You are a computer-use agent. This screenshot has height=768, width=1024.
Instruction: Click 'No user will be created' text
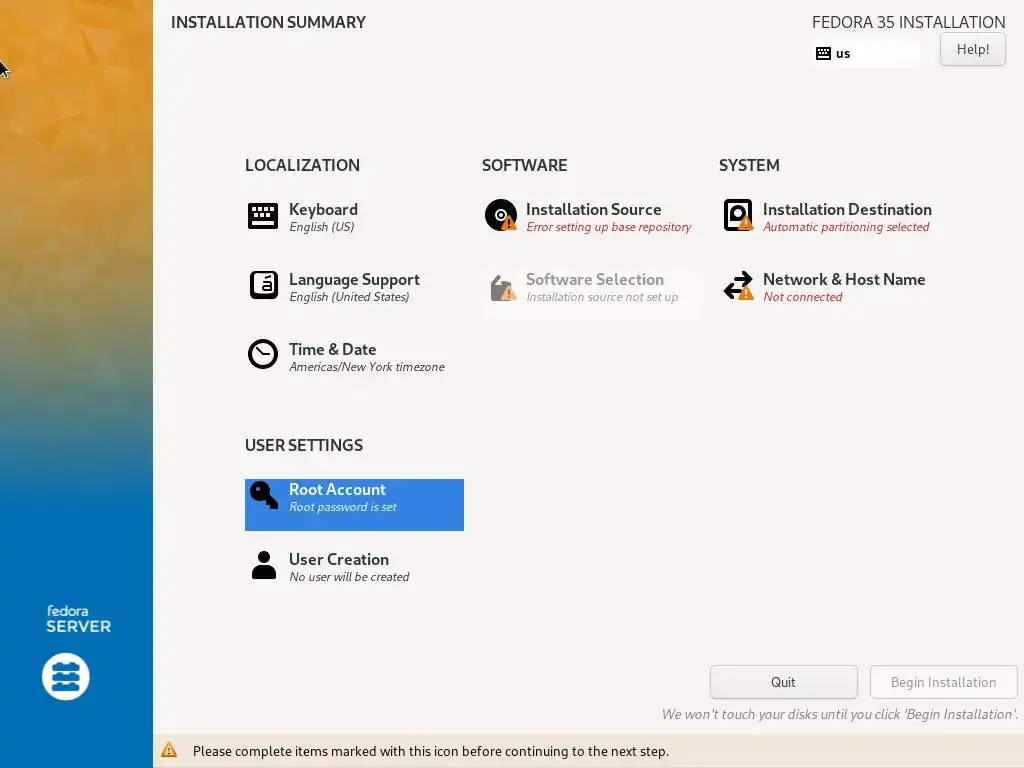[349, 577]
